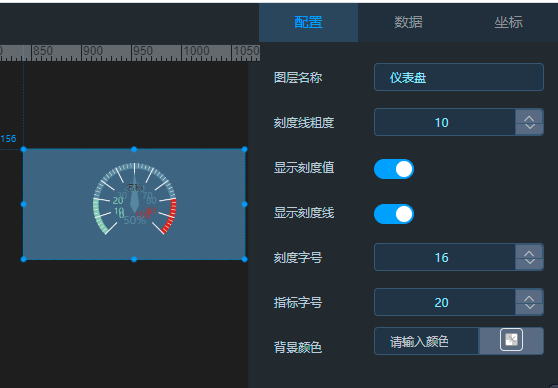558x388 pixels.
Task: Click the 刻度字号 number field showing 16
Action: point(445,257)
